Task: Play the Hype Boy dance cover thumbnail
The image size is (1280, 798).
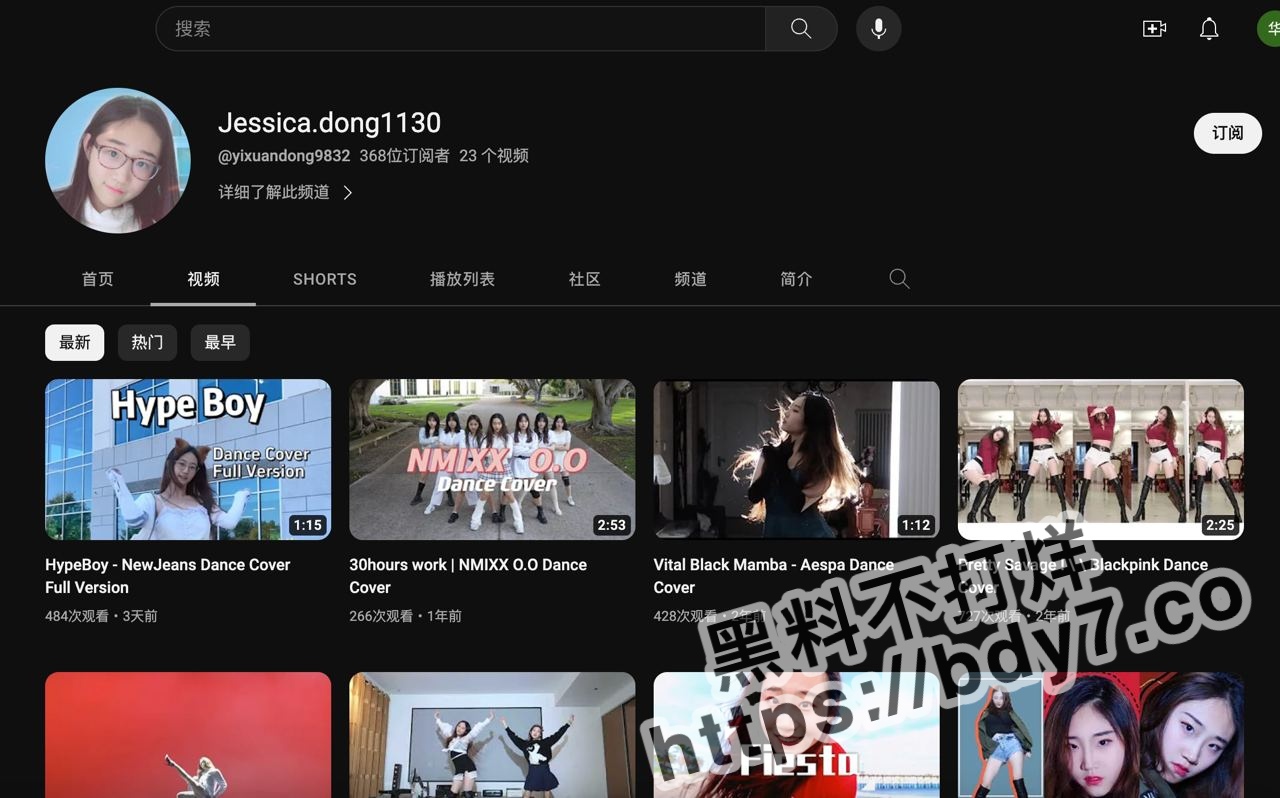Action: point(188,459)
